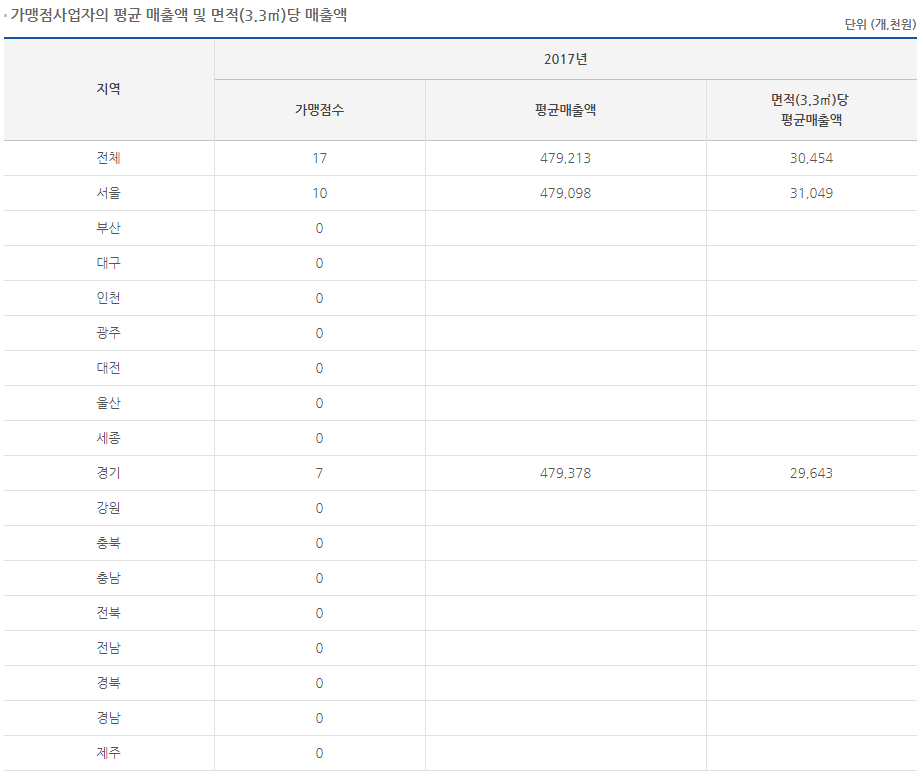
Task: Click the 479,378 value for 경기
Action: coord(565,473)
